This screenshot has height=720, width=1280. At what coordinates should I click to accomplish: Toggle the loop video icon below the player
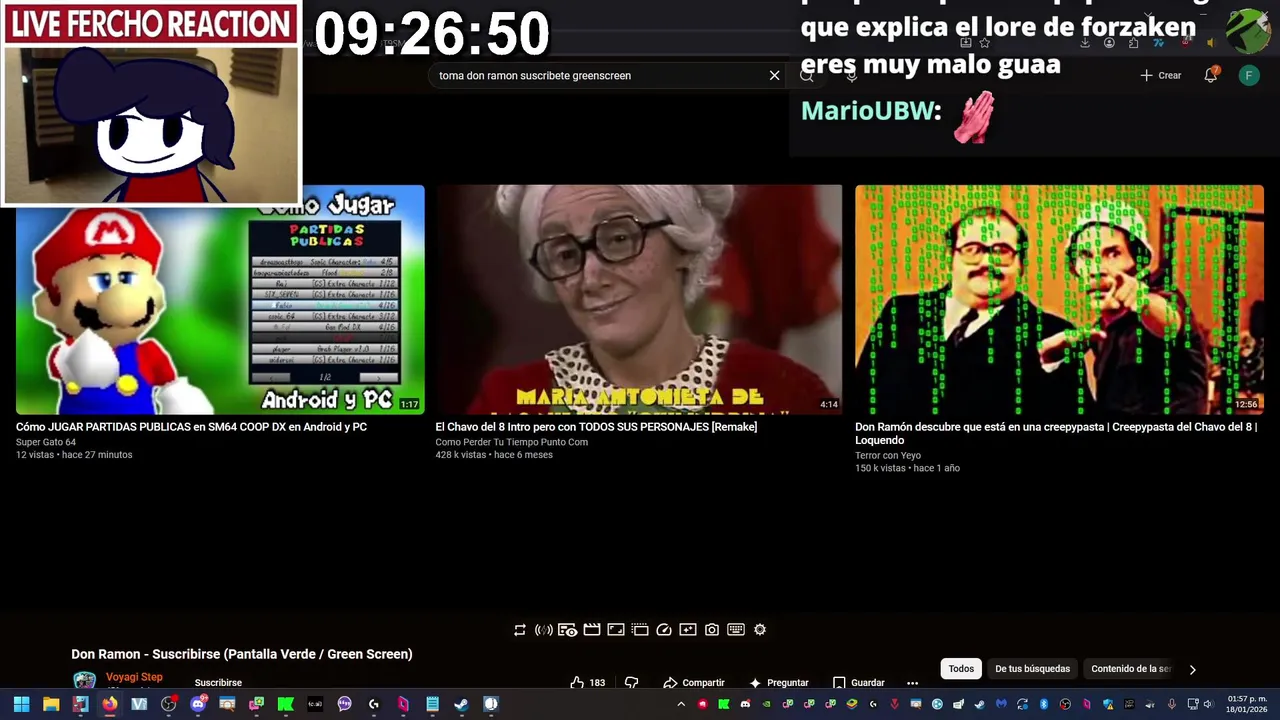(x=520, y=630)
